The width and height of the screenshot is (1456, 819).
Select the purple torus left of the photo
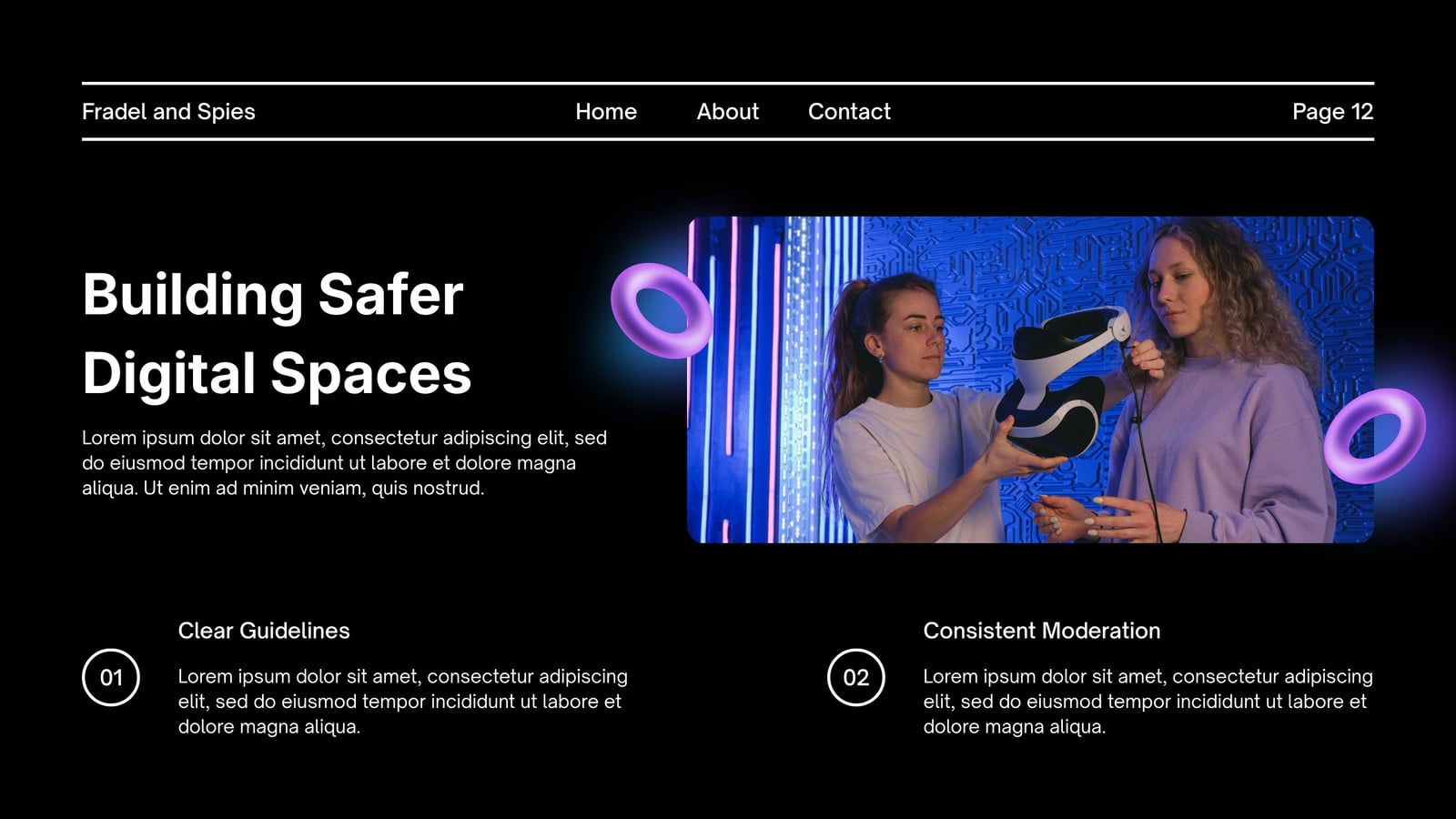pos(662,310)
